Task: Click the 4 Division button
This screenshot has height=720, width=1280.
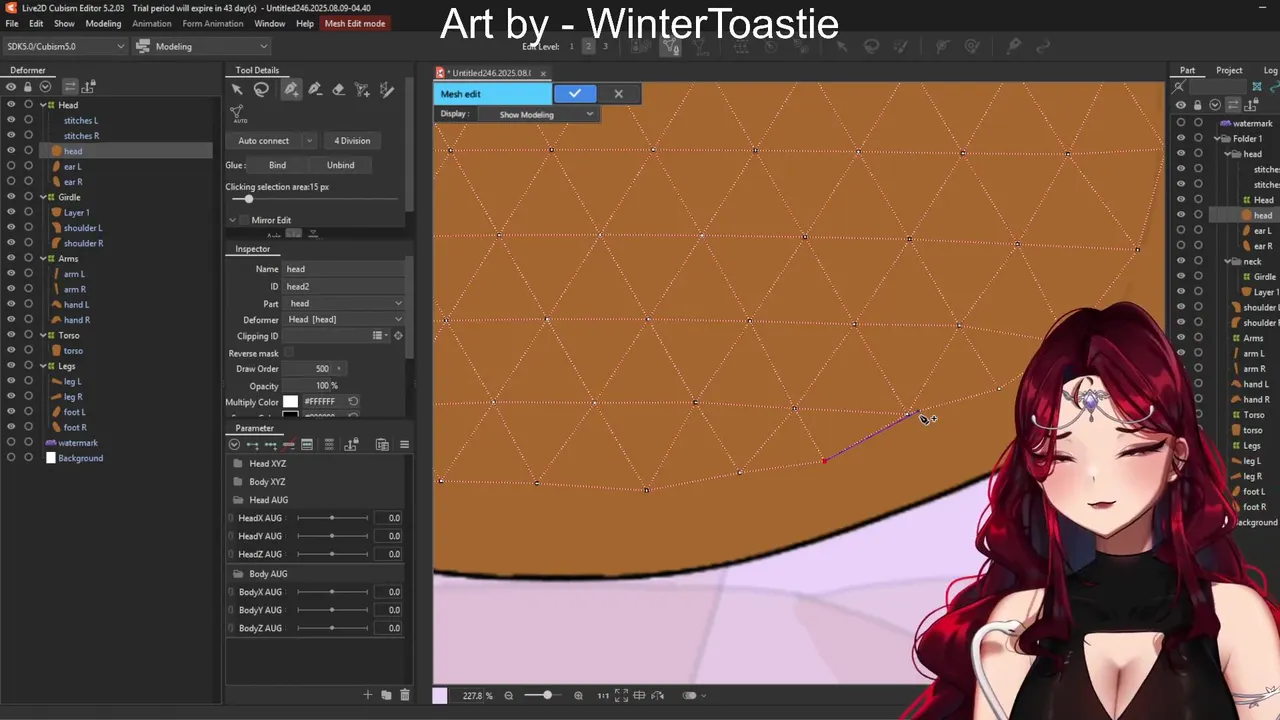Action: click(352, 141)
